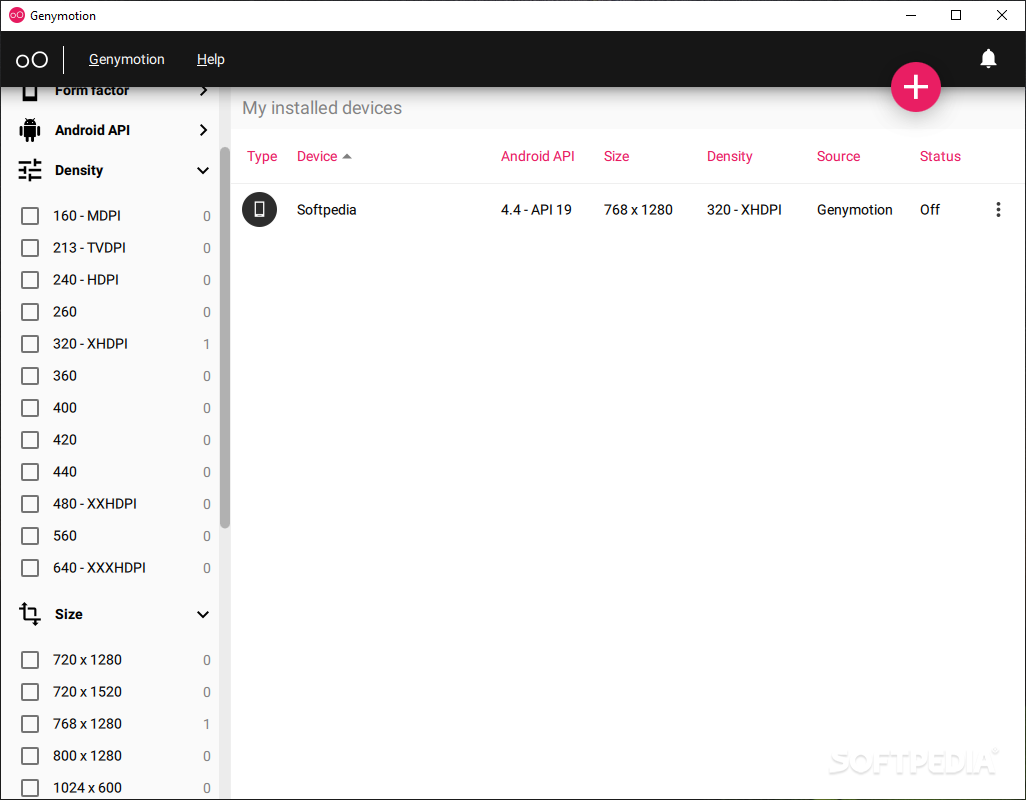Expand the Form factor filter chevron

203,91
